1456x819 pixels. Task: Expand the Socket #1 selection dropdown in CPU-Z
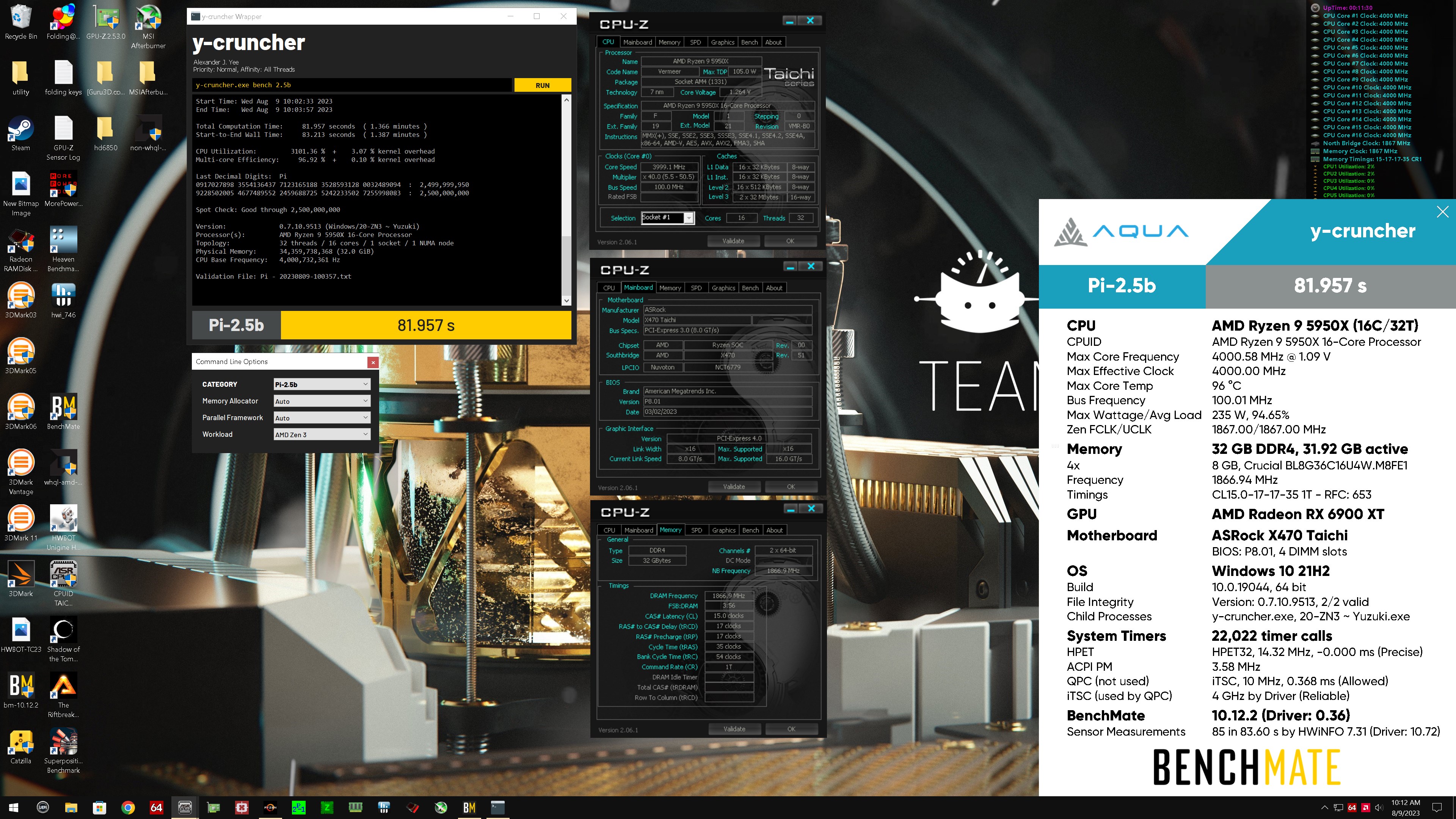pos(689,218)
